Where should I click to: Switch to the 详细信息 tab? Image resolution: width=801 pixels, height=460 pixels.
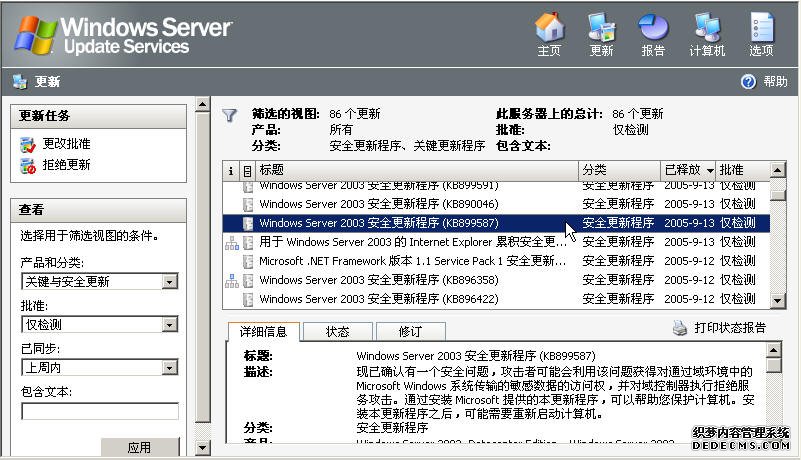[264, 332]
